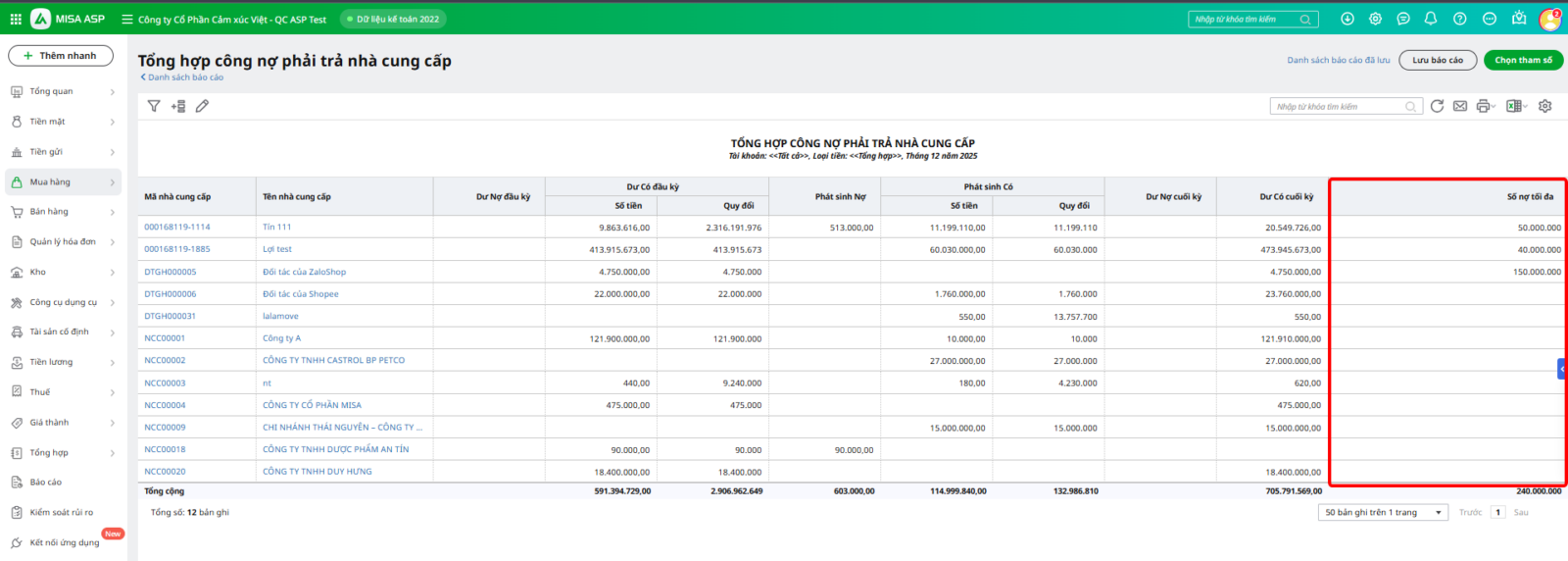Click the filter funnel icon
The width and height of the screenshot is (1568, 561).
[x=154, y=106]
